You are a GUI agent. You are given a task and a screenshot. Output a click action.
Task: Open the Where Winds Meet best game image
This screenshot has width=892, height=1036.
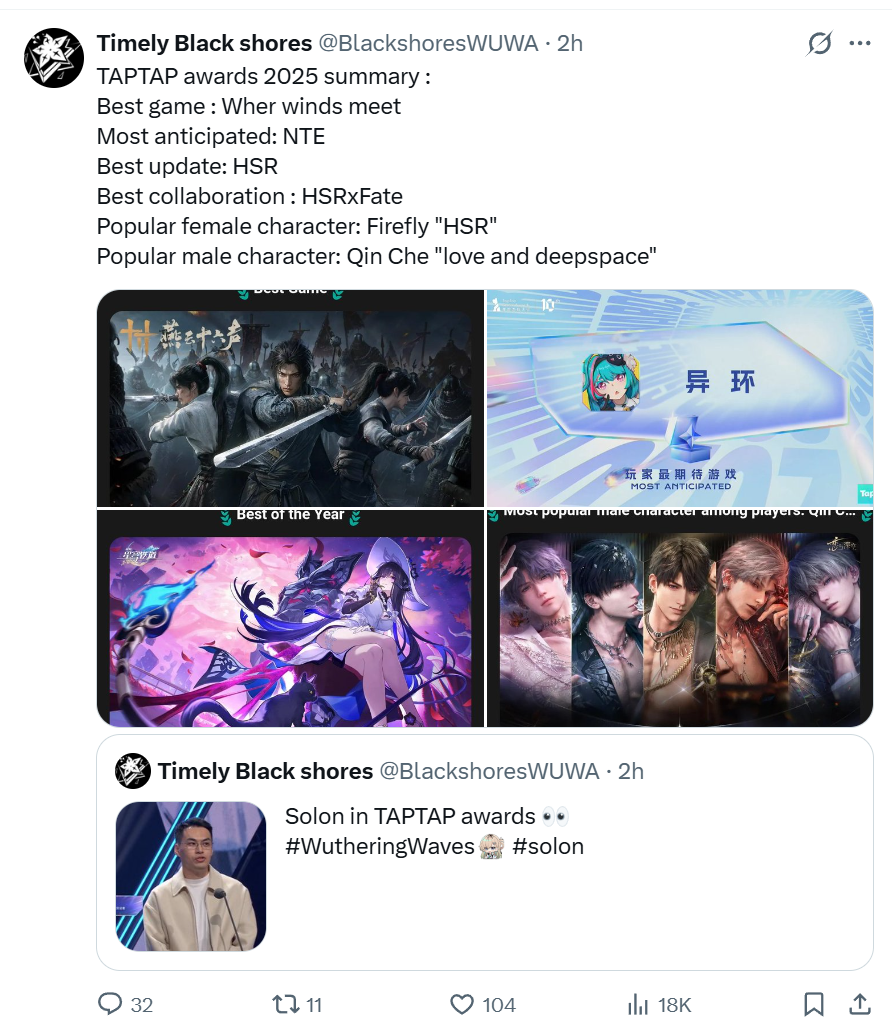pyautogui.click(x=290, y=398)
